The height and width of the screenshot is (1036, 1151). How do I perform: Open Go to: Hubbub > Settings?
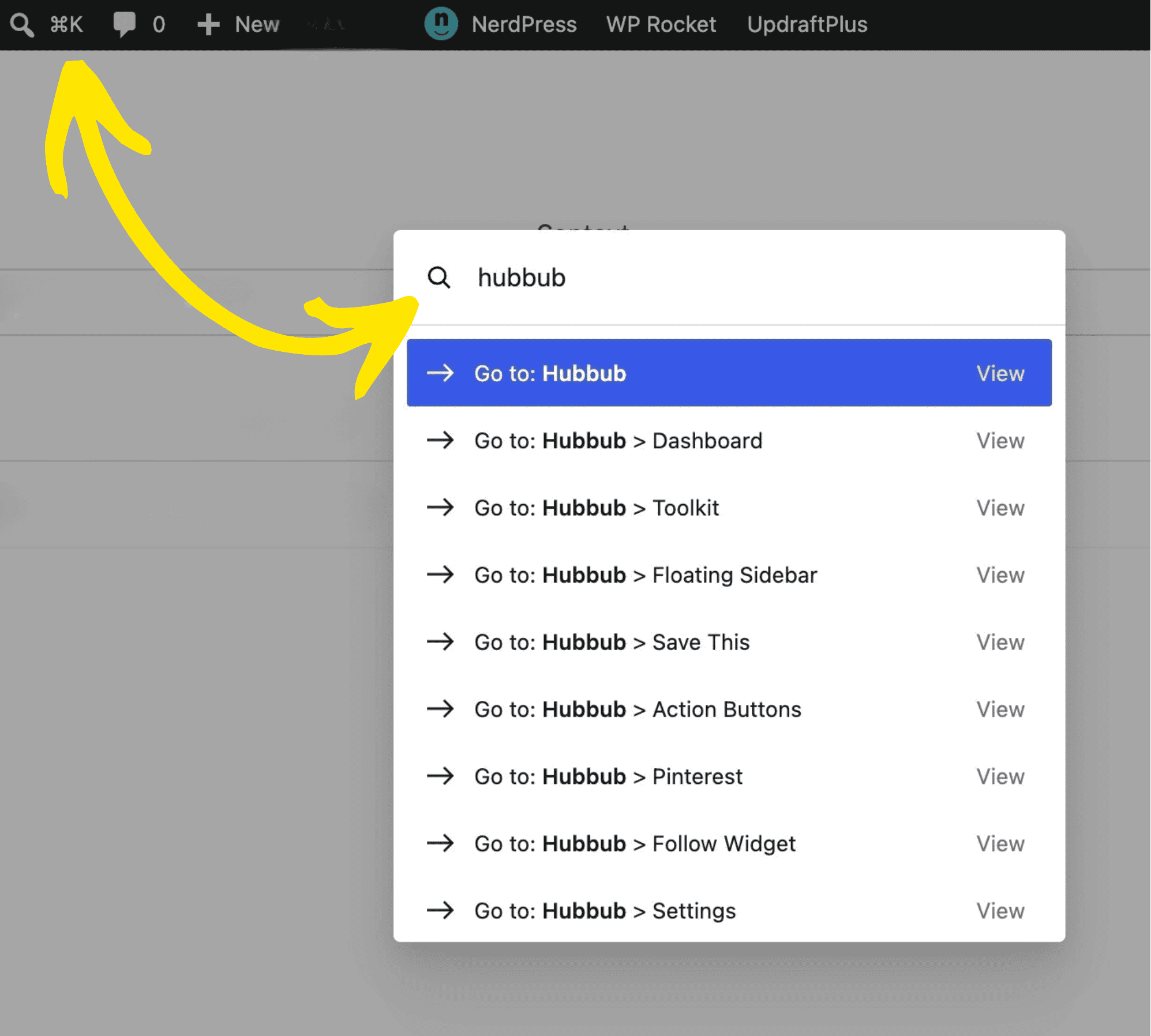(729, 911)
